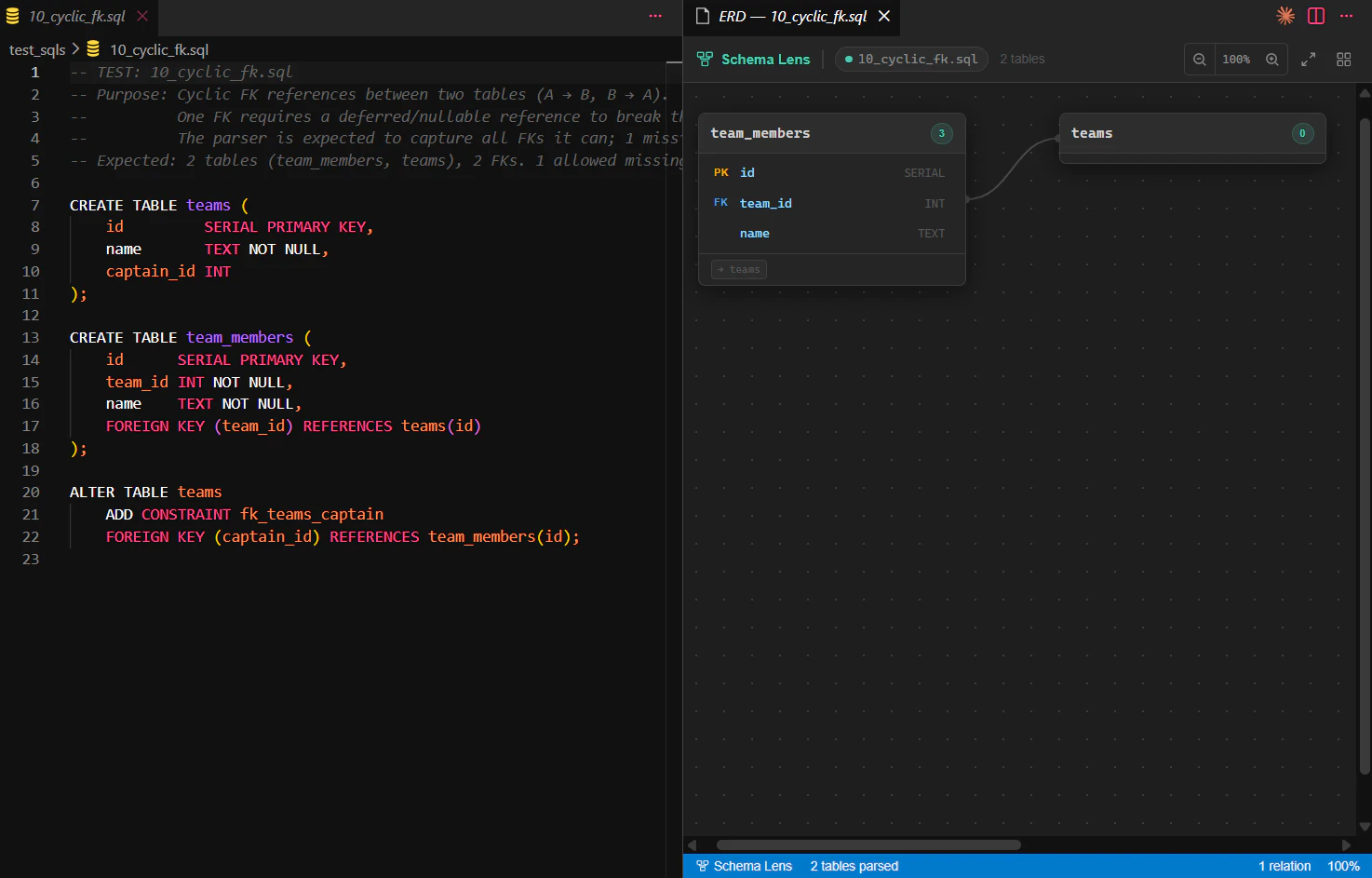Toggle the team_id FK row in team_members
Viewport: 1372px width, 878px height.
831,203
